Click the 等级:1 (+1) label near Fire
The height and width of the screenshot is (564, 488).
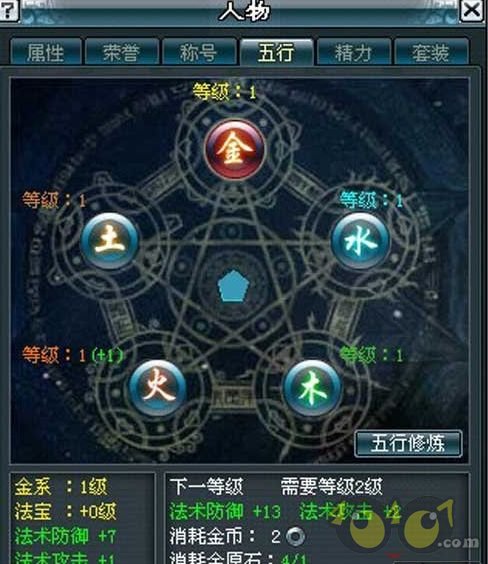pos(73,355)
